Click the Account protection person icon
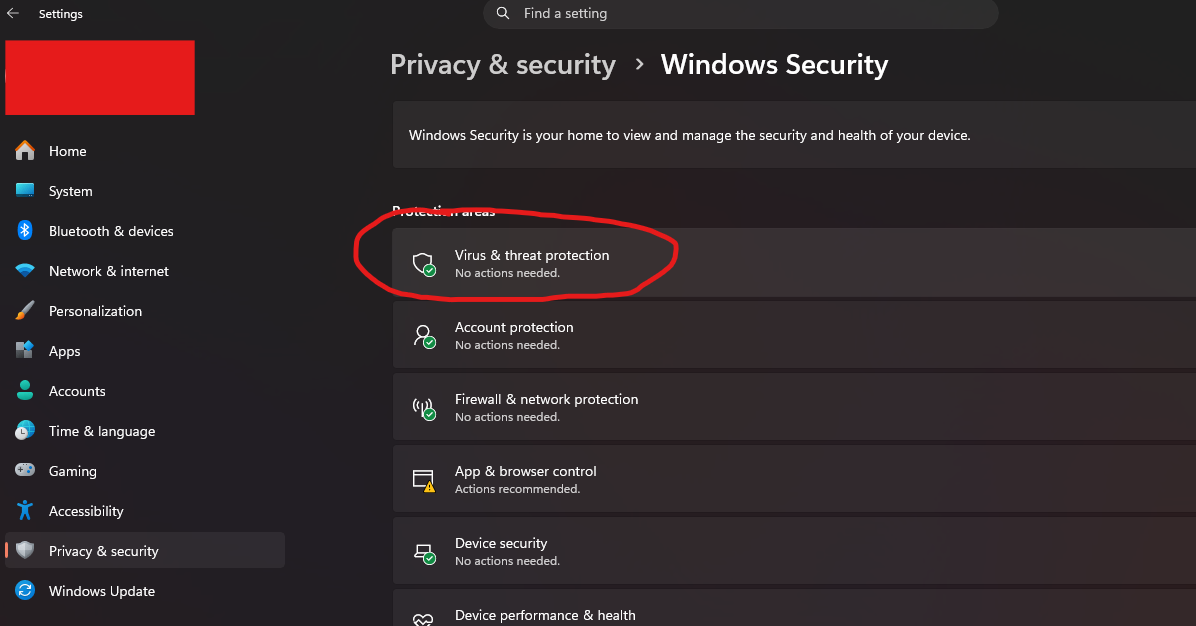Viewport: 1196px width, 626px height. 424,336
